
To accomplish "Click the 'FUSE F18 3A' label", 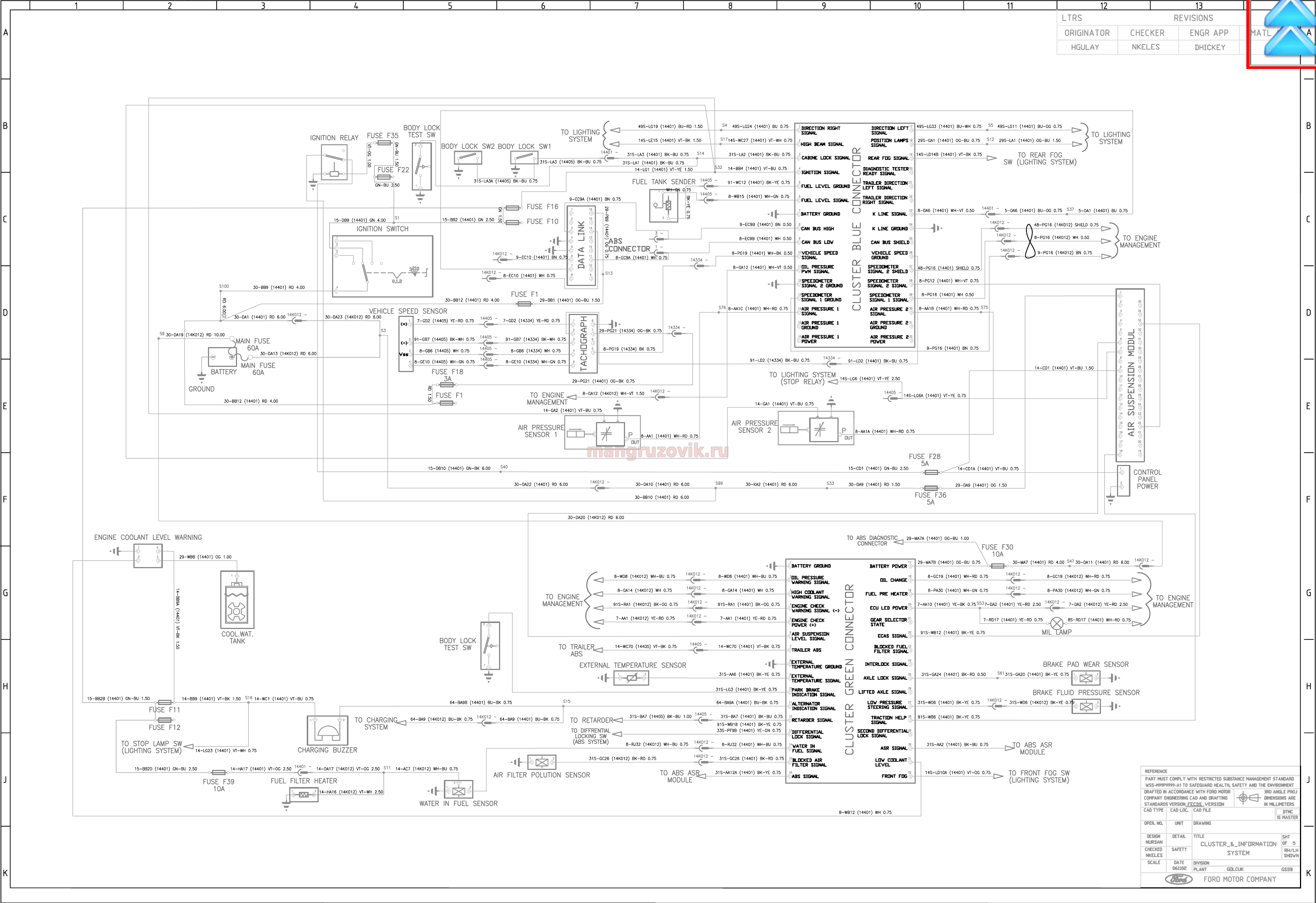I will pyautogui.click(x=447, y=375).
